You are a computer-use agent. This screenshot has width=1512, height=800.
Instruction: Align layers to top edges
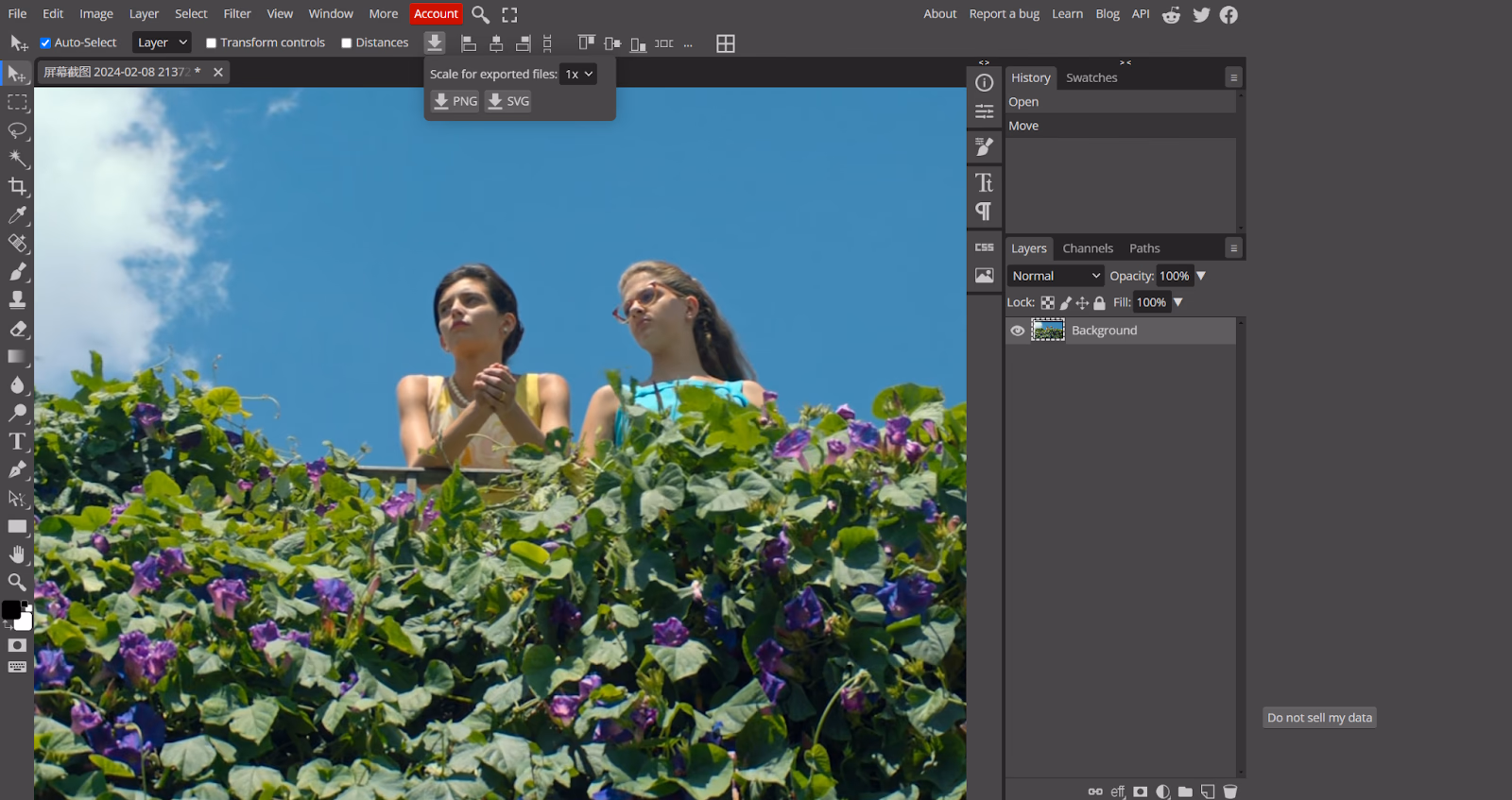pos(586,43)
